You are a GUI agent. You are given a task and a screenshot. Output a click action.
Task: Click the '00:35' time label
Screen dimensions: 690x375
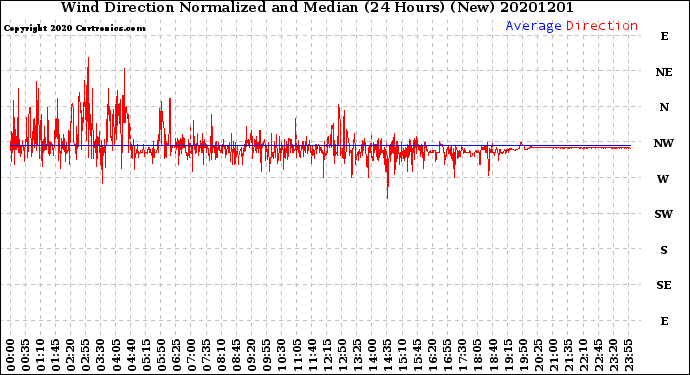[x=26, y=355]
